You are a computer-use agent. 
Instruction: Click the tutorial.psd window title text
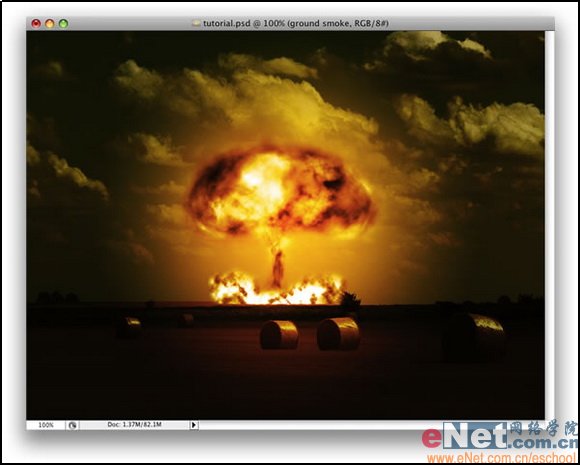pos(296,24)
